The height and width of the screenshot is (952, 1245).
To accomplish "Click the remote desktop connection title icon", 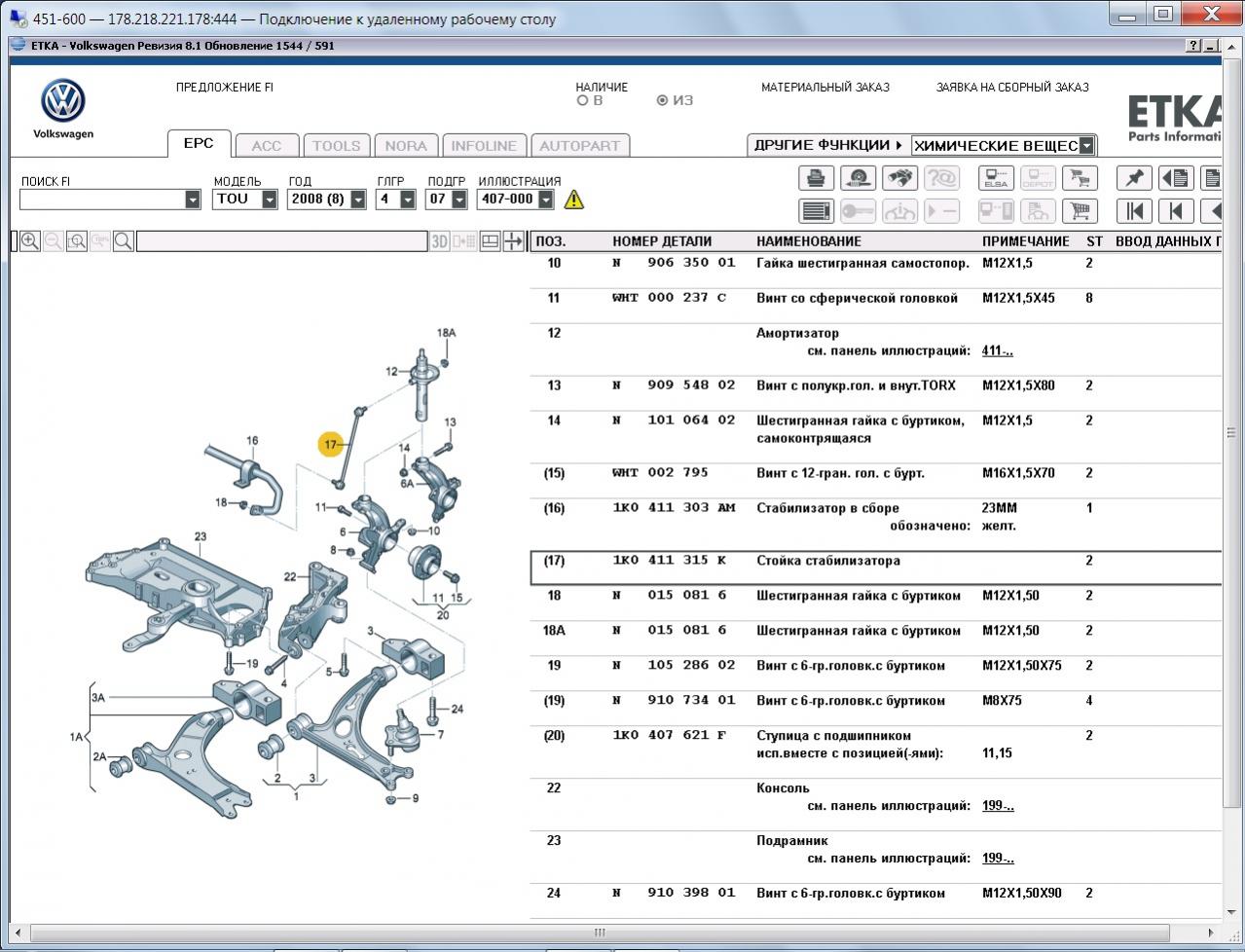I will tap(18, 18).
